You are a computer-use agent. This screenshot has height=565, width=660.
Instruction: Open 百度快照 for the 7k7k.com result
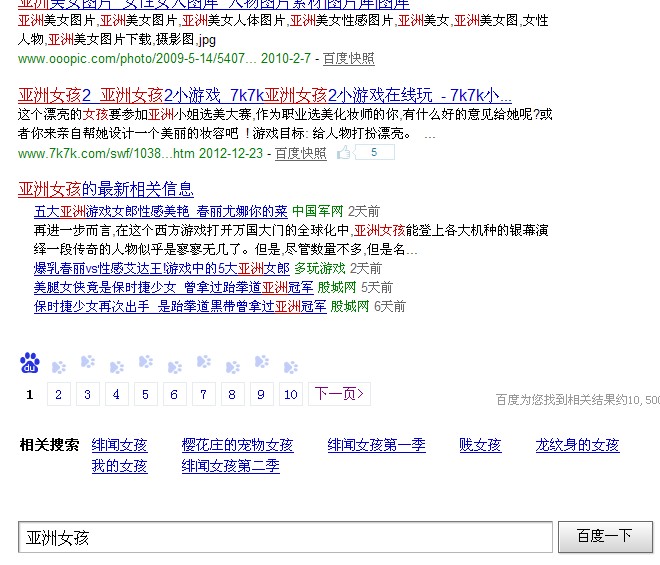301,153
